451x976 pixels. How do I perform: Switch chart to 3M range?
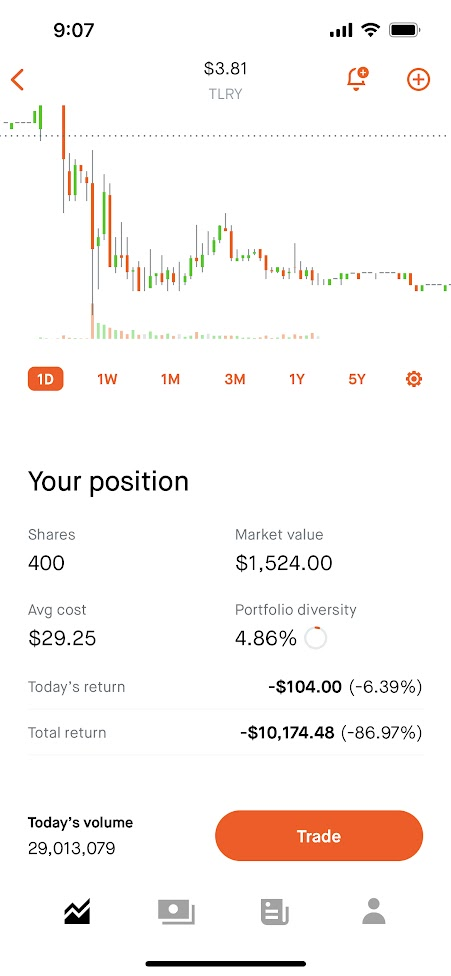pyautogui.click(x=235, y=379)
